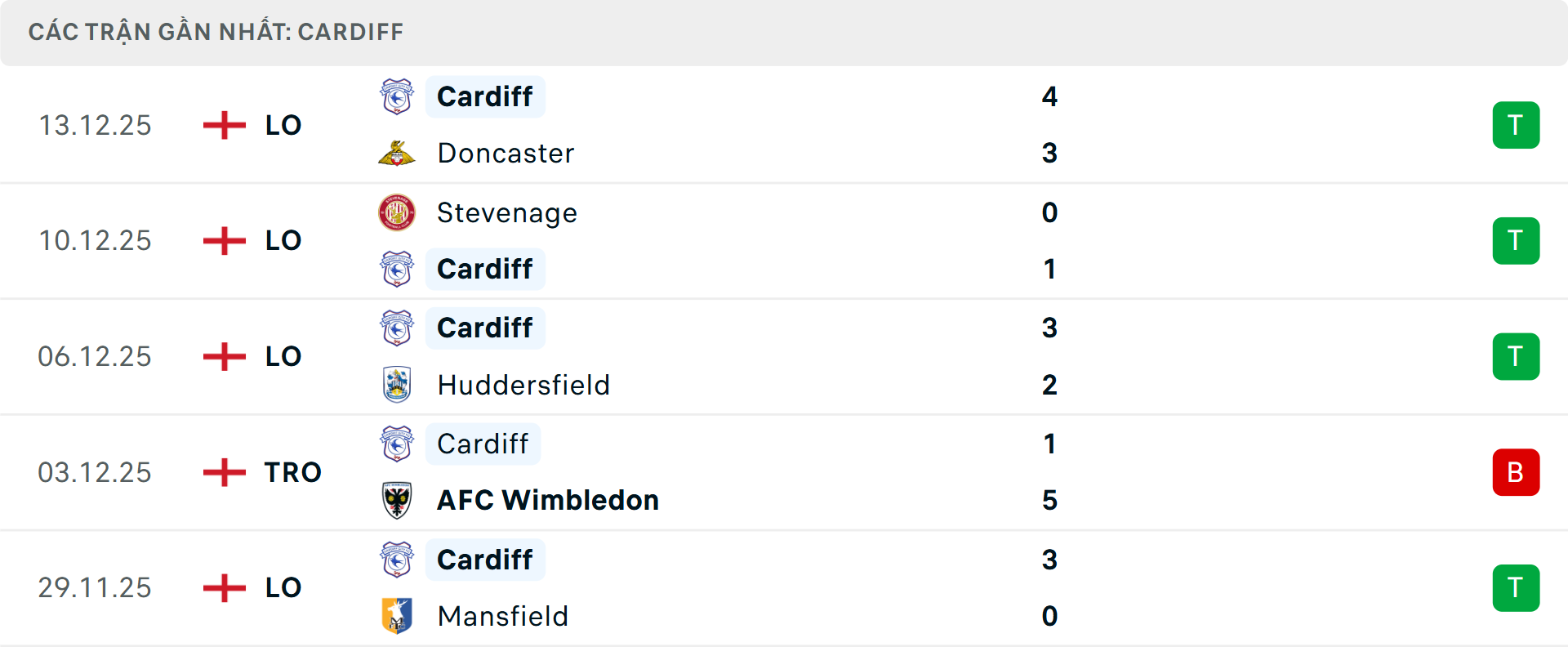Screen dimensions: 1568x647
Task: Expand the TRO competition entry
Action: pyautogui.click(x=292, y=472)
